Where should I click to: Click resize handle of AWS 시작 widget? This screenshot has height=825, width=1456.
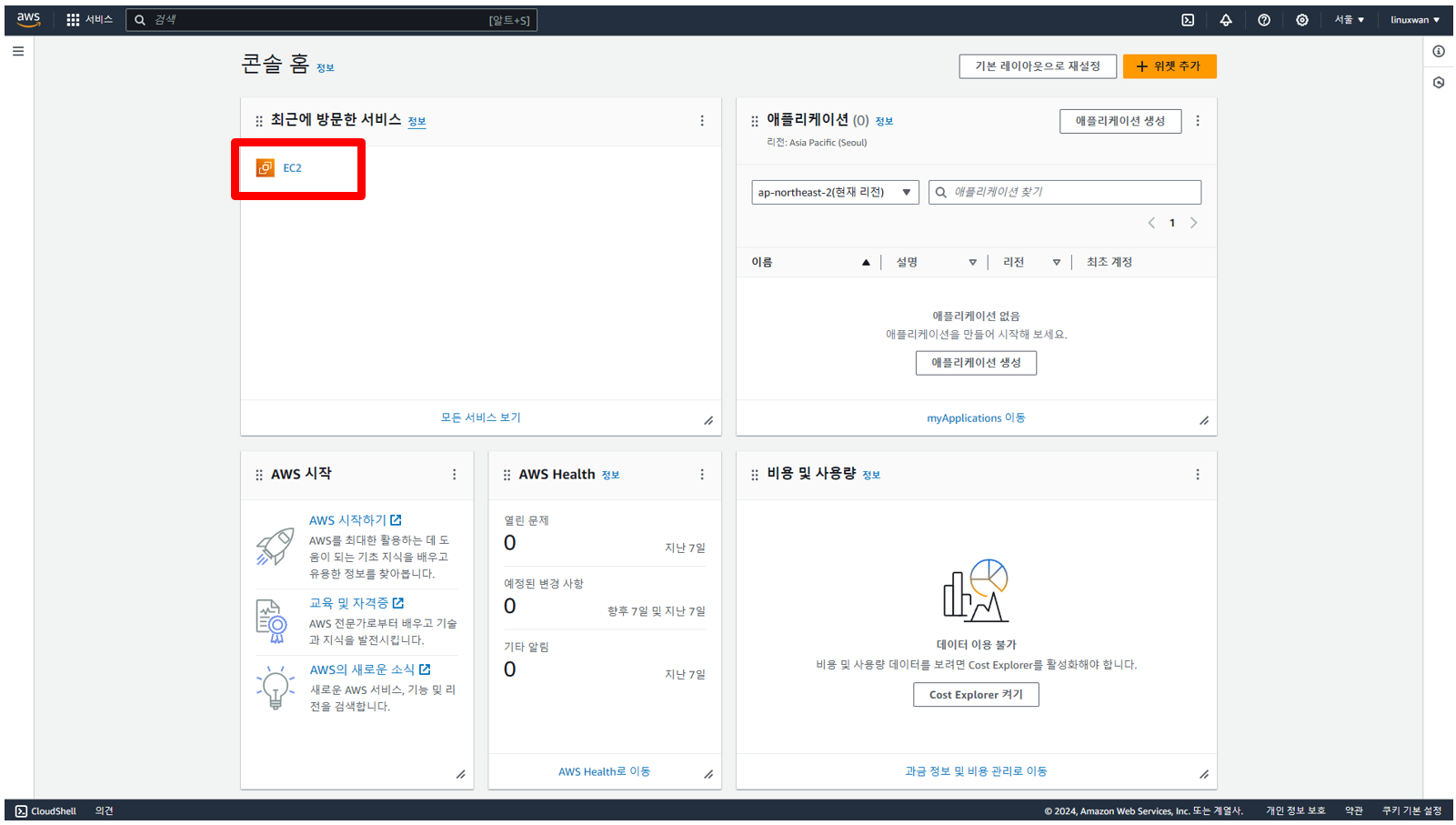pyautogui.click(x=461, y=774)
